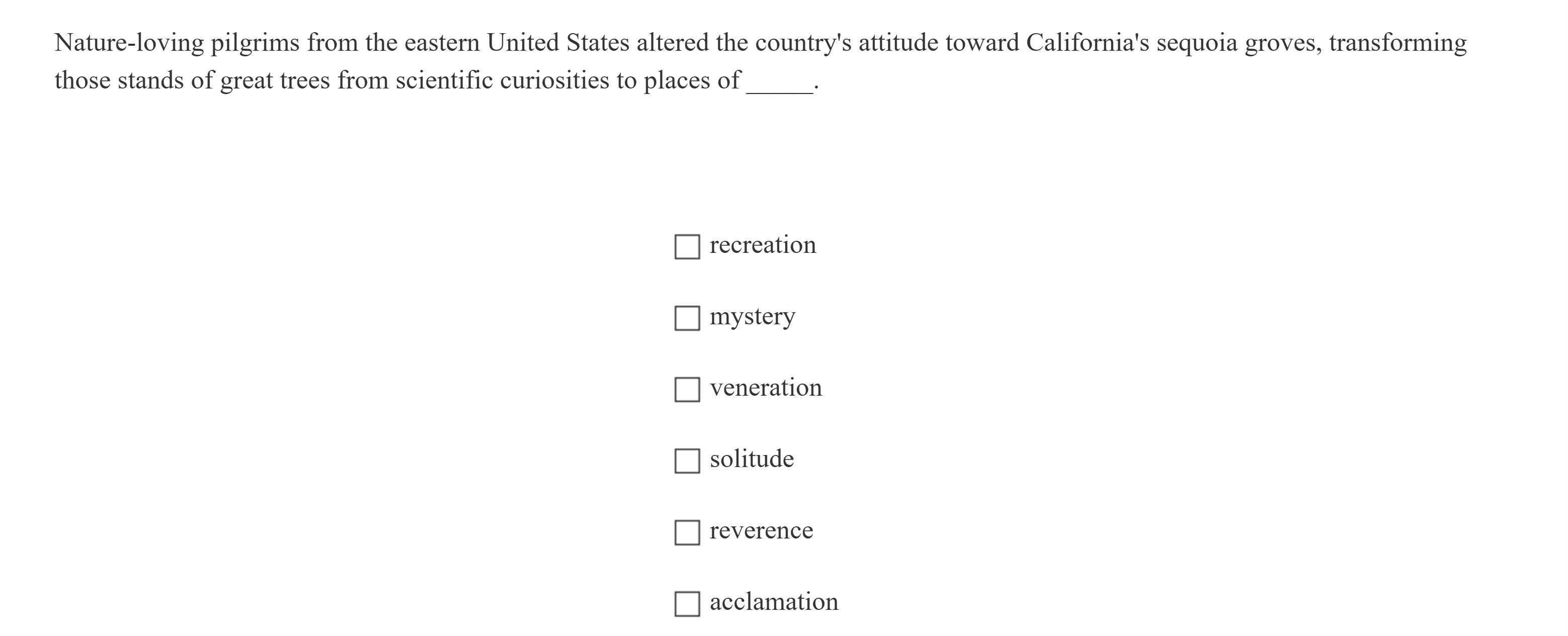Click the word "Nature-loving" in the question
The image size is (1568, 636).
(129, 43)
